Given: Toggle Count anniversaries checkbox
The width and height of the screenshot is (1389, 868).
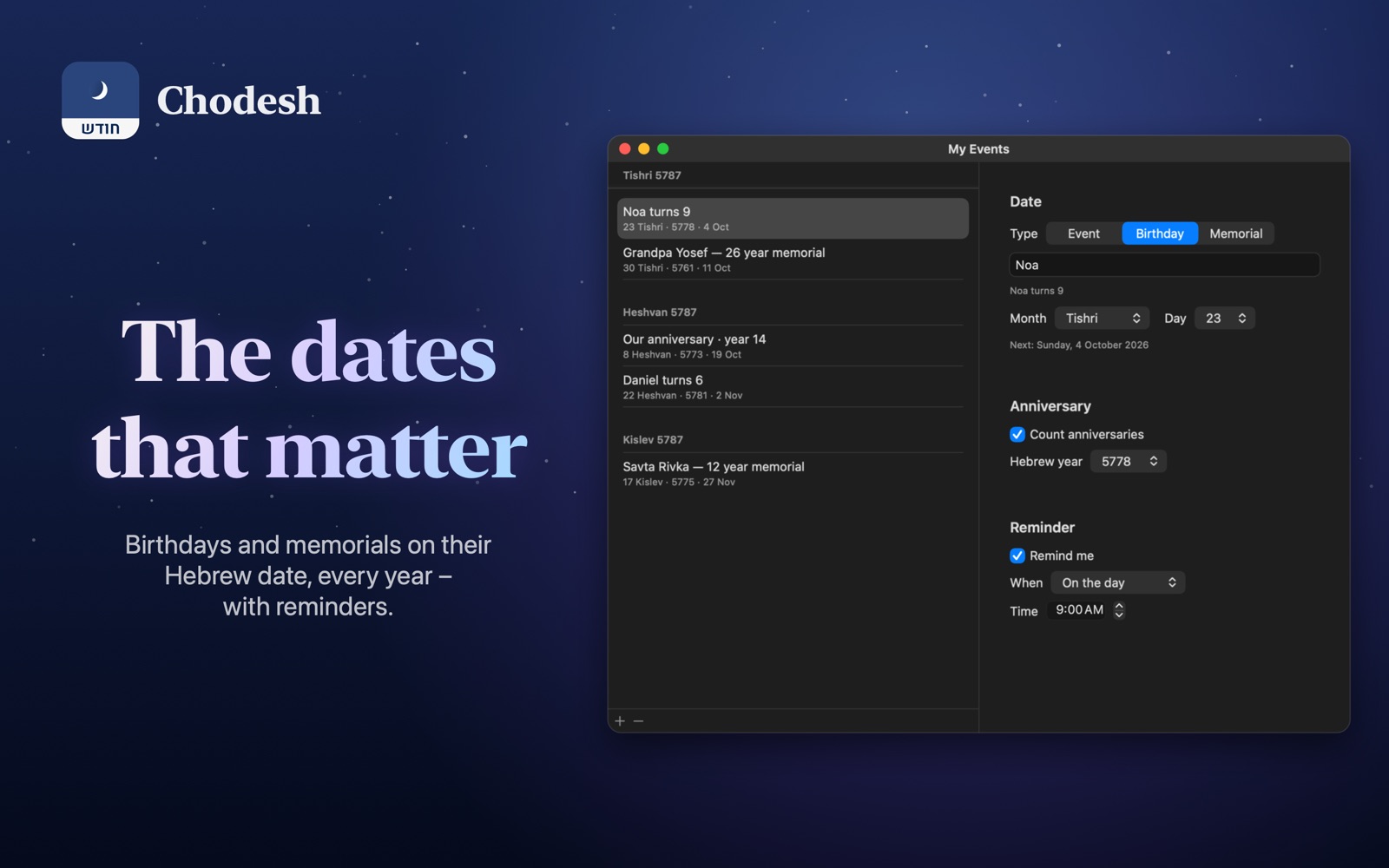Looking at the screenshot, I should point(1017,434).
